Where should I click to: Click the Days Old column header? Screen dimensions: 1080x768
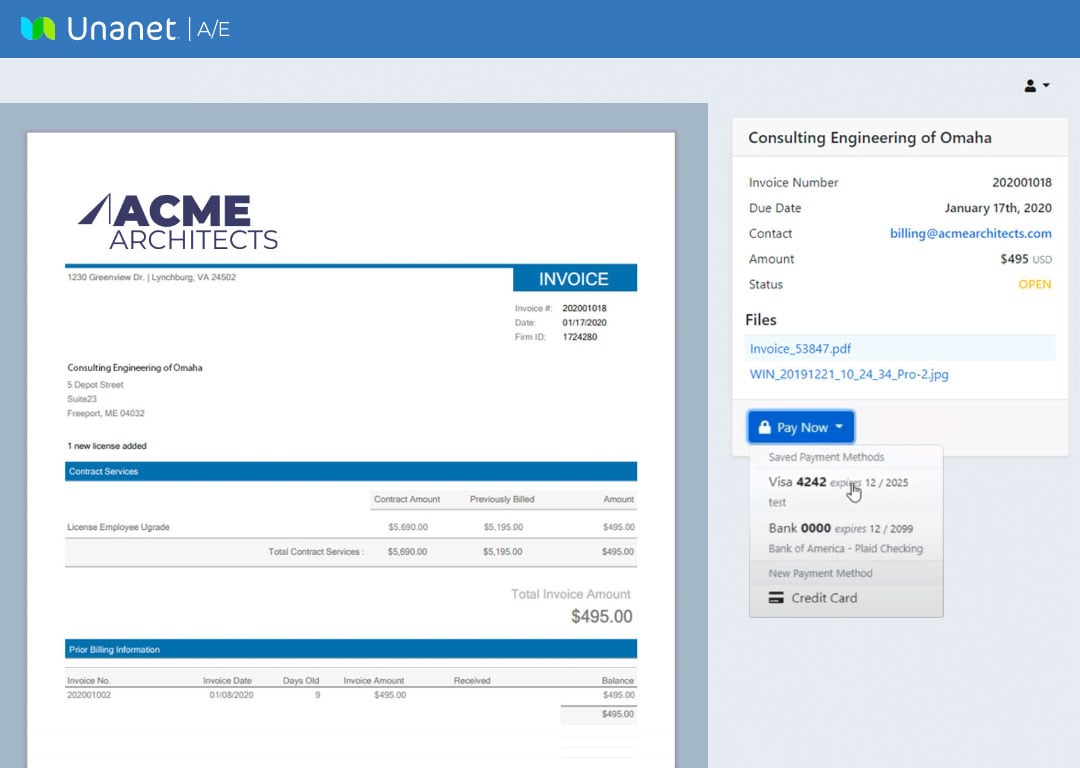[x=301, y=681]
